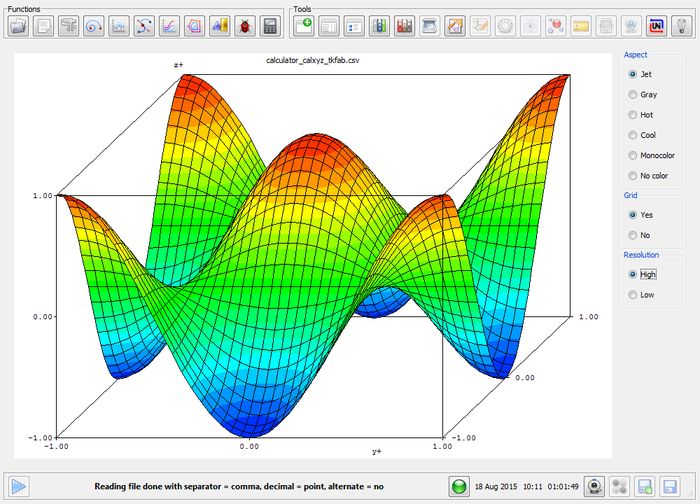700x504 pixels.
Task: Click the red binders icon
Action: pyautogui.click(x=404, y=26)
